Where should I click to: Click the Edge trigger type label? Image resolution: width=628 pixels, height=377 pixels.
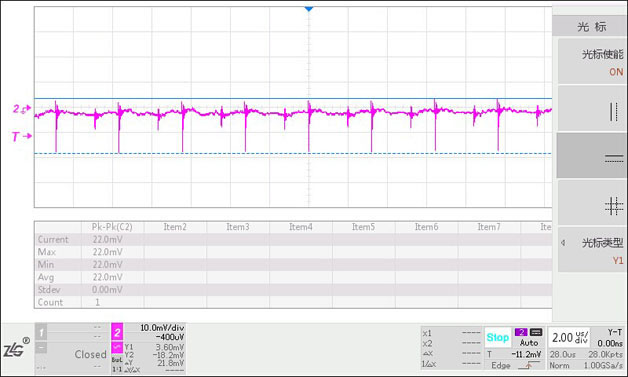[x=501, y=365]
